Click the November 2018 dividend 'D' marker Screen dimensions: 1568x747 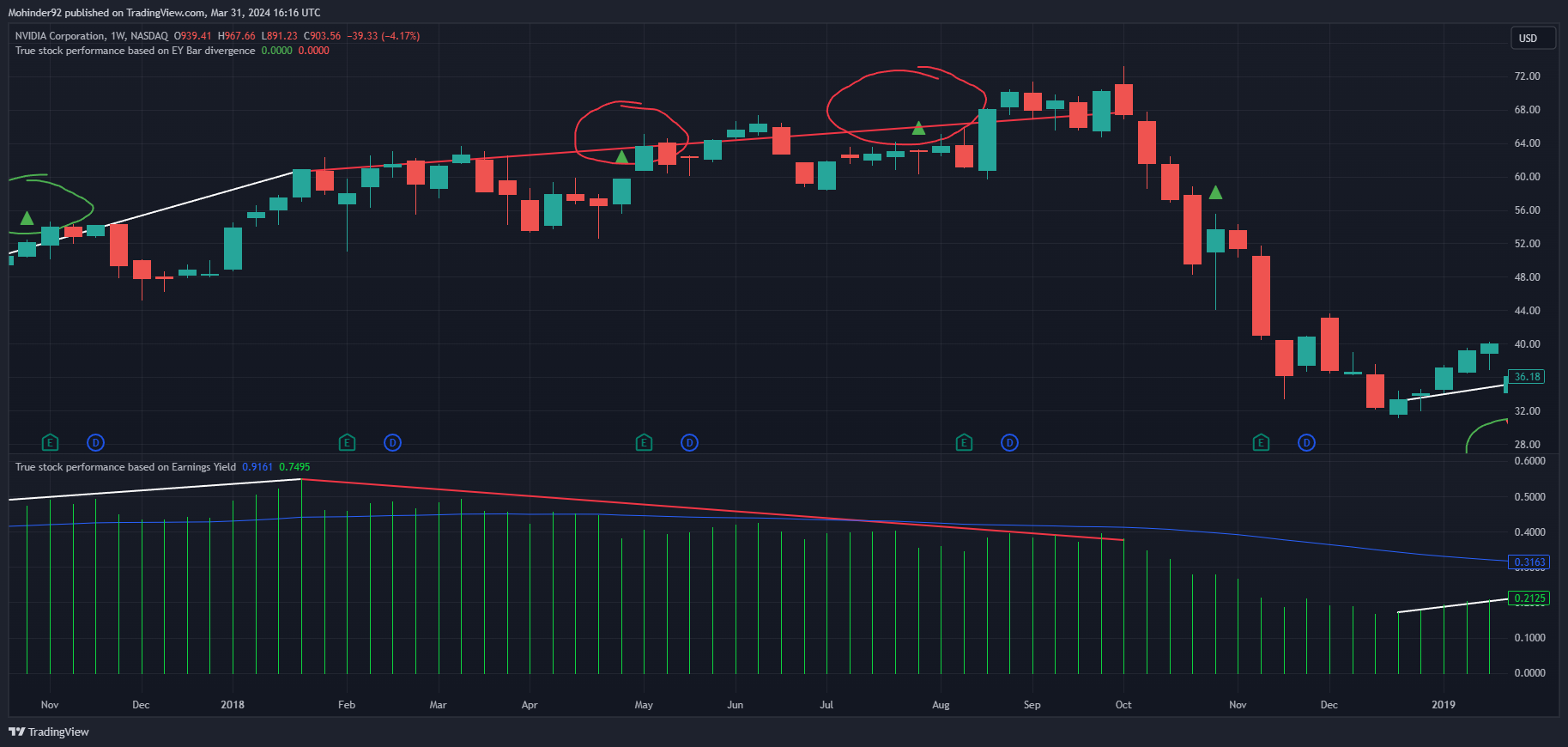point(1306,443)
